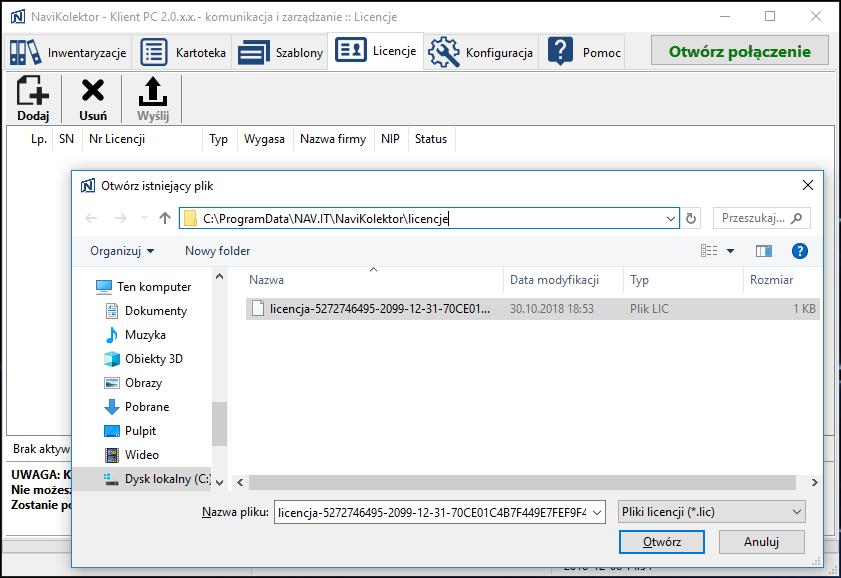The image size is (841, 578).
Task: Open the Obiekty 3D folder
Action: point(143,359)
